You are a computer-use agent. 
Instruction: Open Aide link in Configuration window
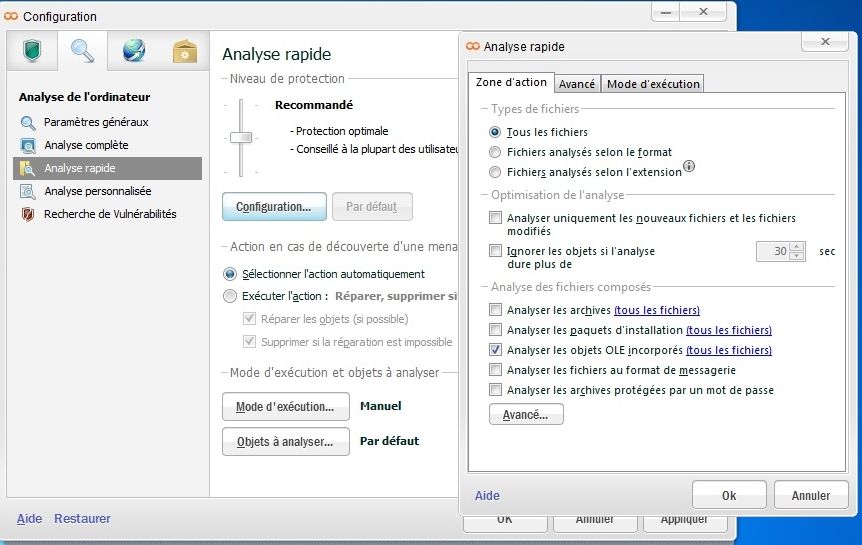pyautogui.click(x=29, y=519)
